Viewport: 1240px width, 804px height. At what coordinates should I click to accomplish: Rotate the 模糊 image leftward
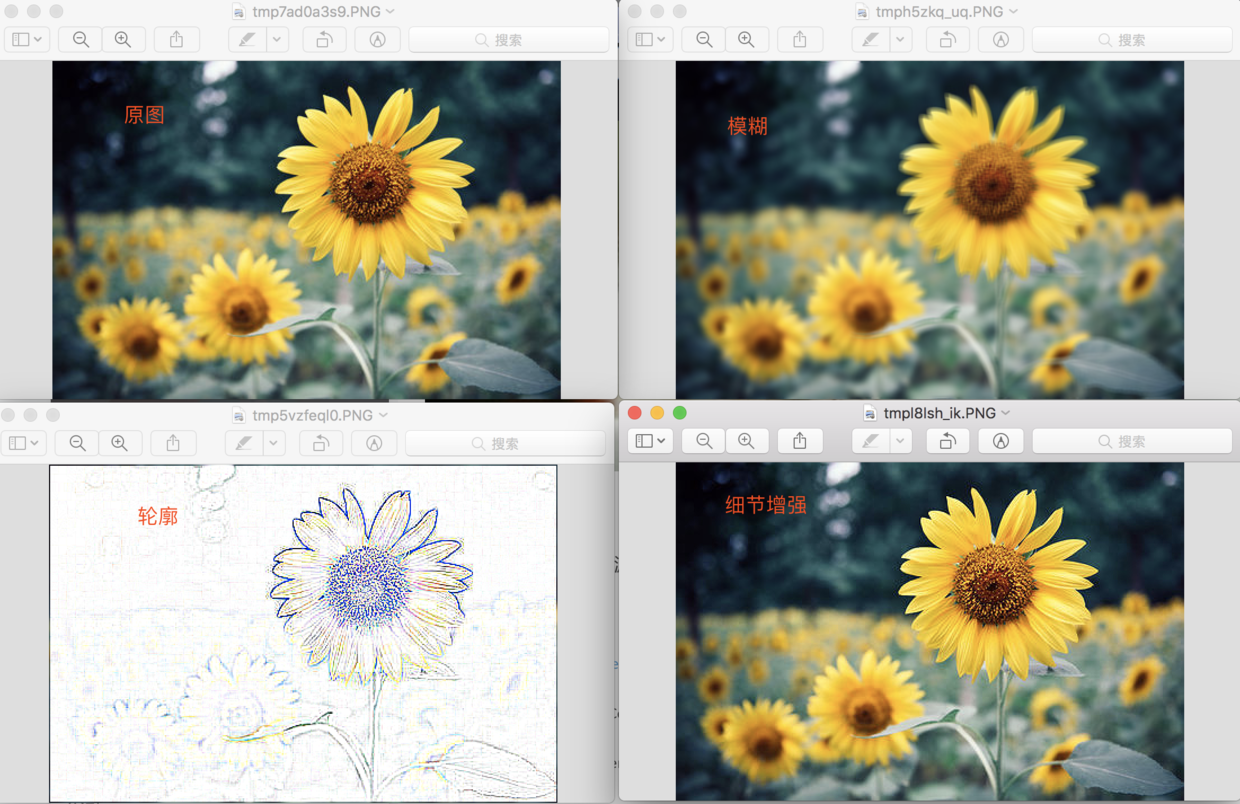pos(946,39)
